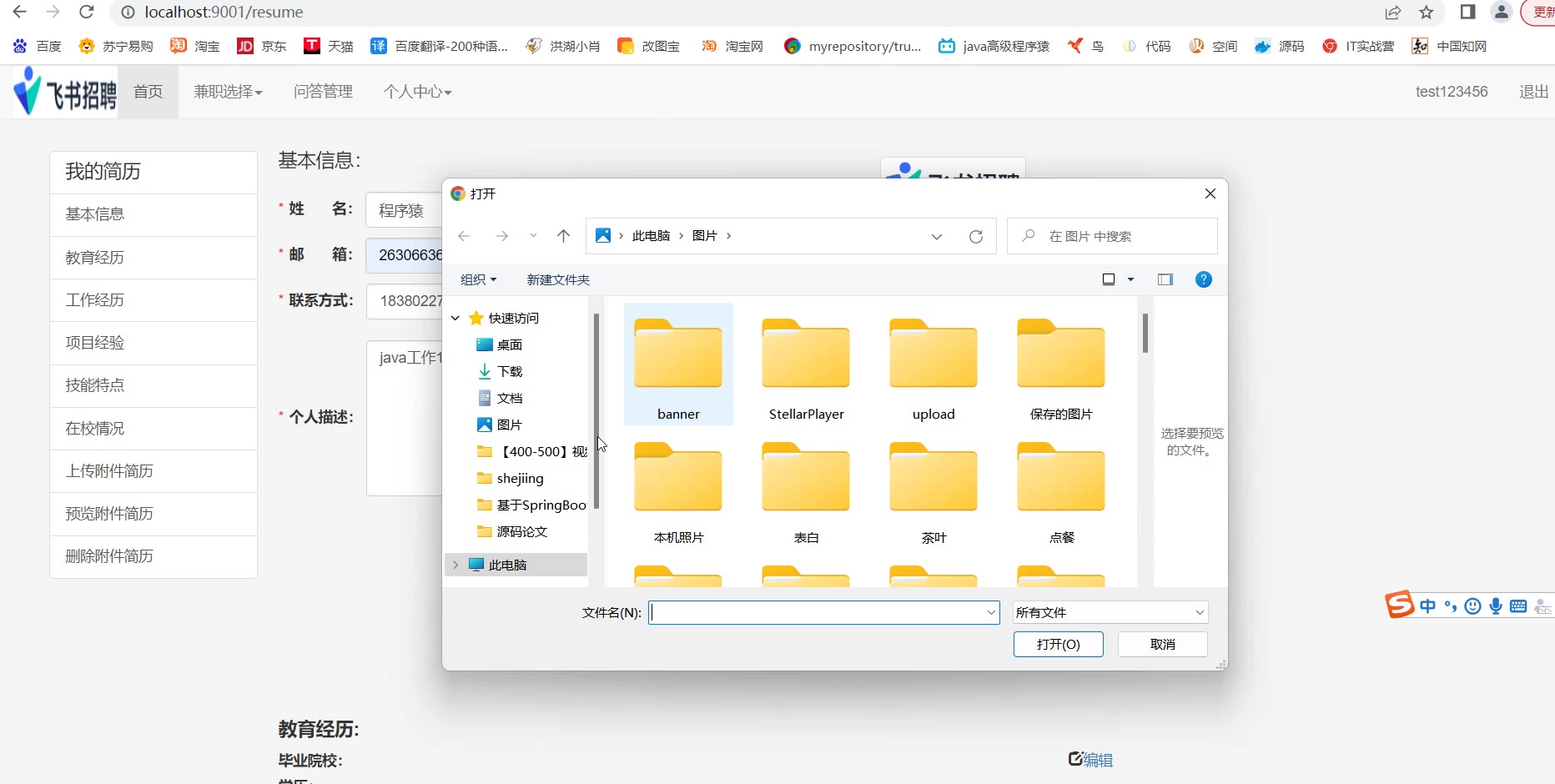1555x784 pixels.
Task: Expand the 兼职选择 dropdown menu
Action: point(228,92)
